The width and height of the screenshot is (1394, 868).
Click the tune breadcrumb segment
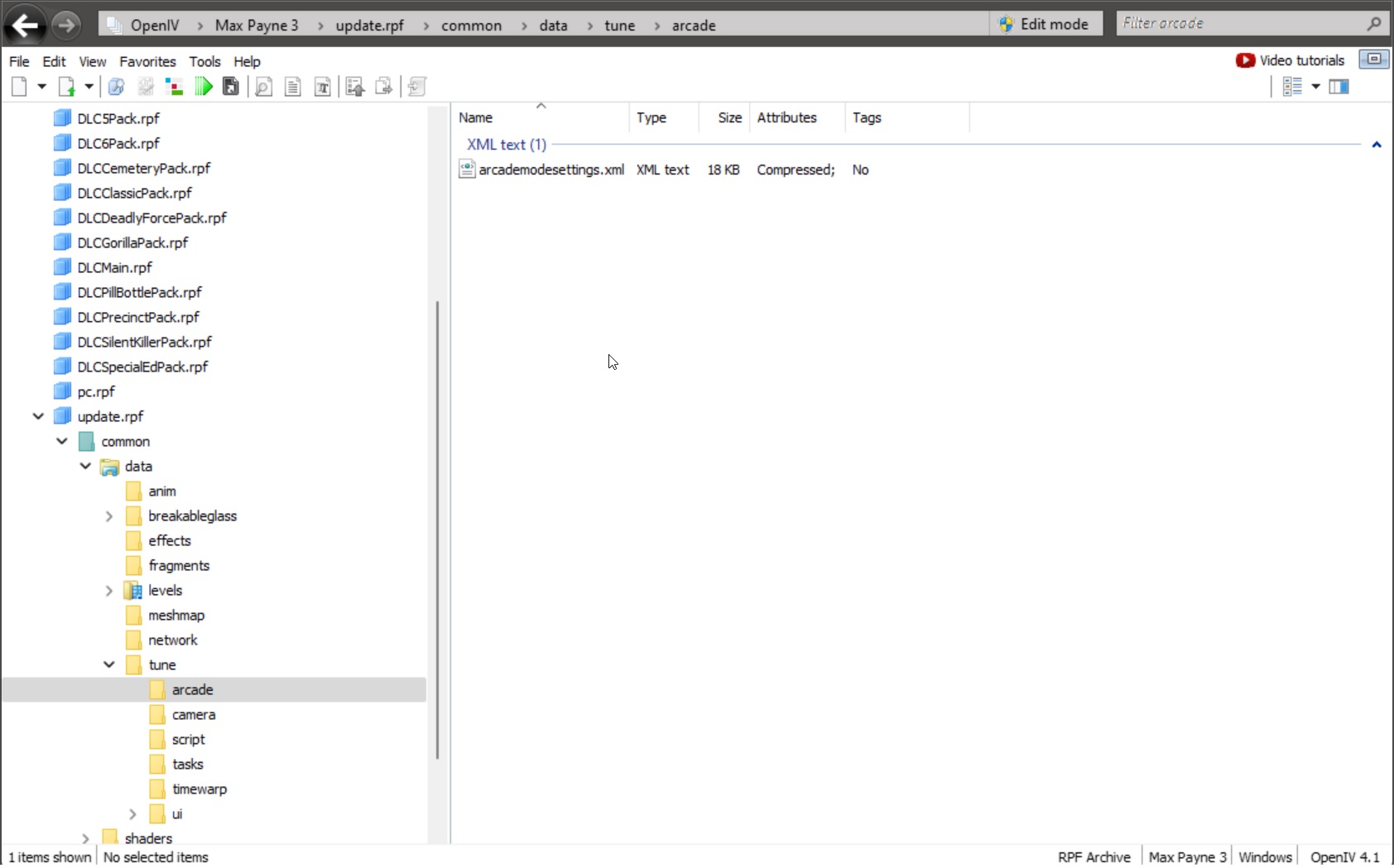(x=619, y=25)
